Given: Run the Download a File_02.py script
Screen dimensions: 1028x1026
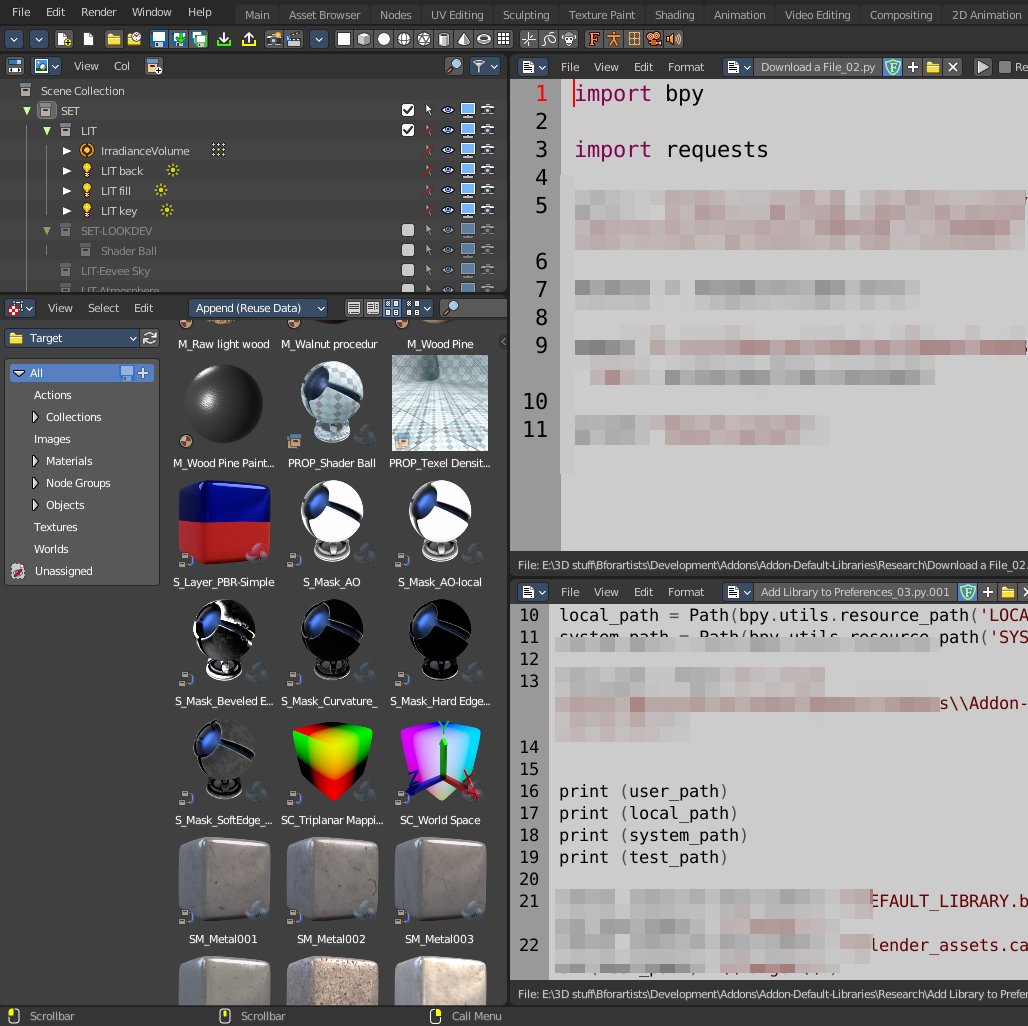Looking at the screenshot, I should click(x=982, y=67).
